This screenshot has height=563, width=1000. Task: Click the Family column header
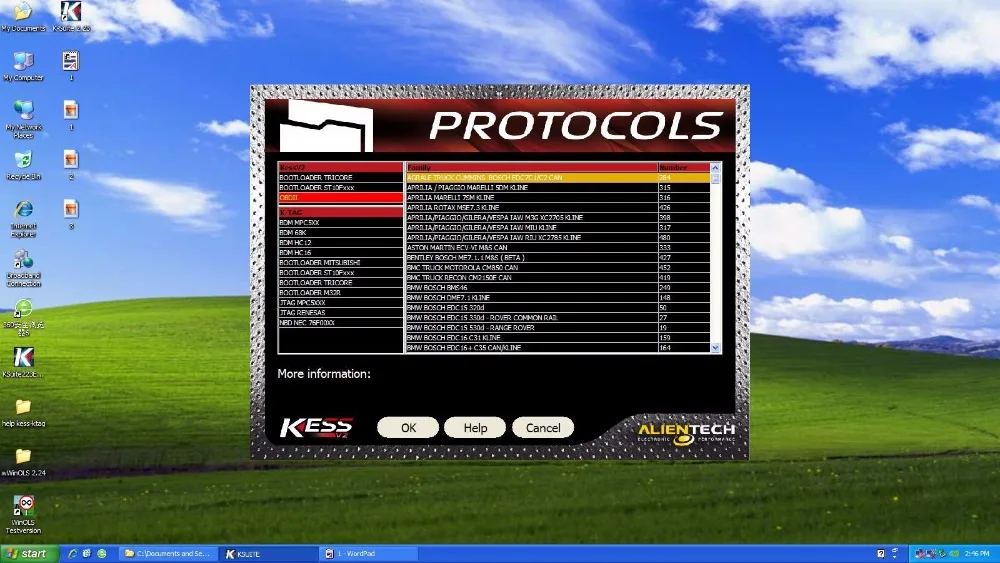coord(532,167)
